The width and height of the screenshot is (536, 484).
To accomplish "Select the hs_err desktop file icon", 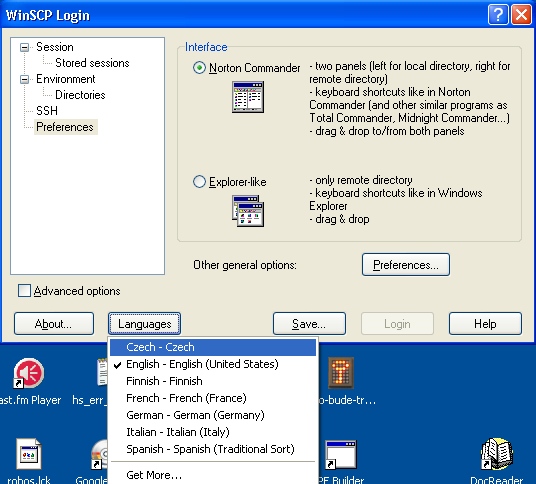I will (x=102, y=372).
